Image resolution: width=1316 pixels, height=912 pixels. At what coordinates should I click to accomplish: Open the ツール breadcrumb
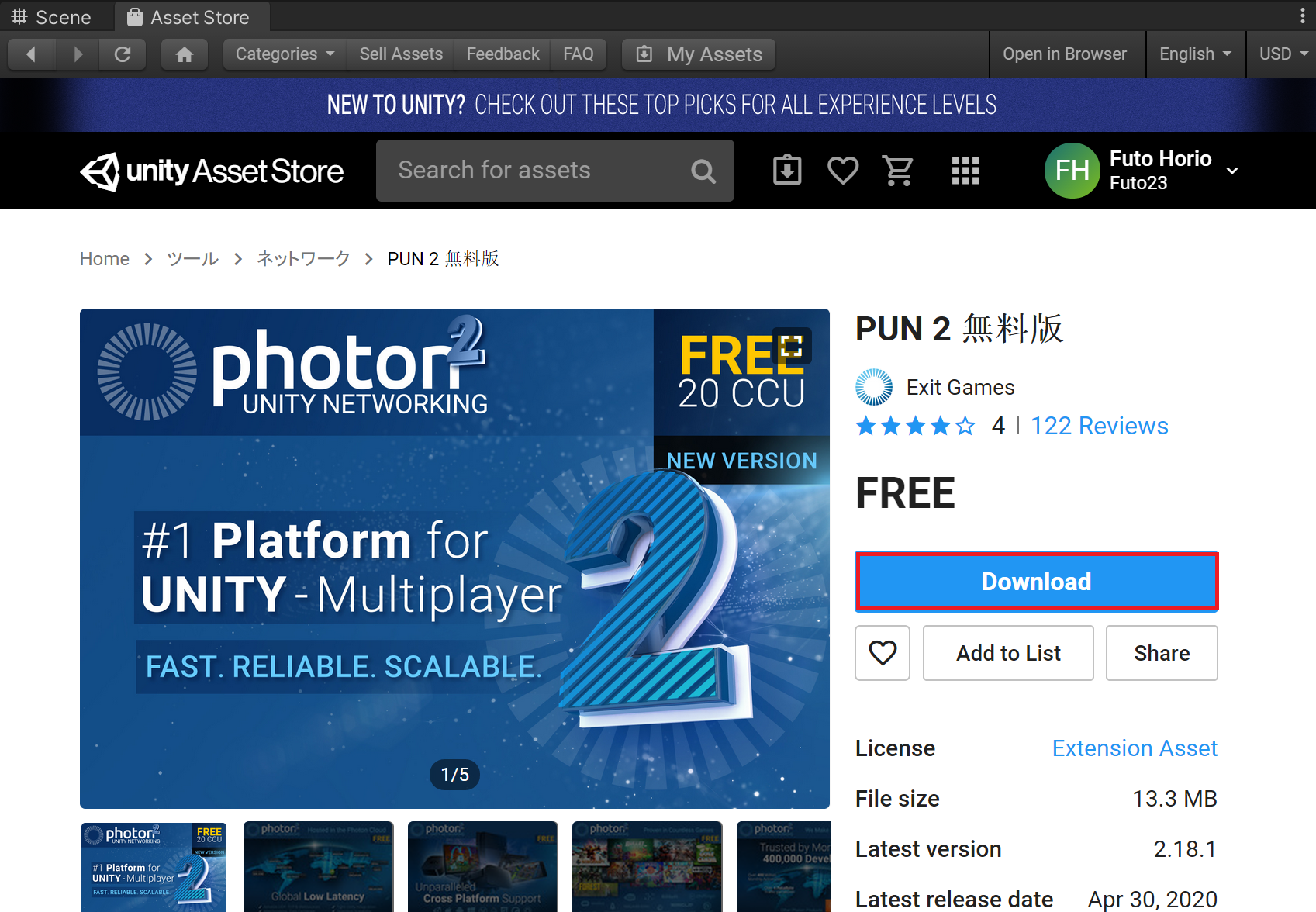click(x=193, y=259)
